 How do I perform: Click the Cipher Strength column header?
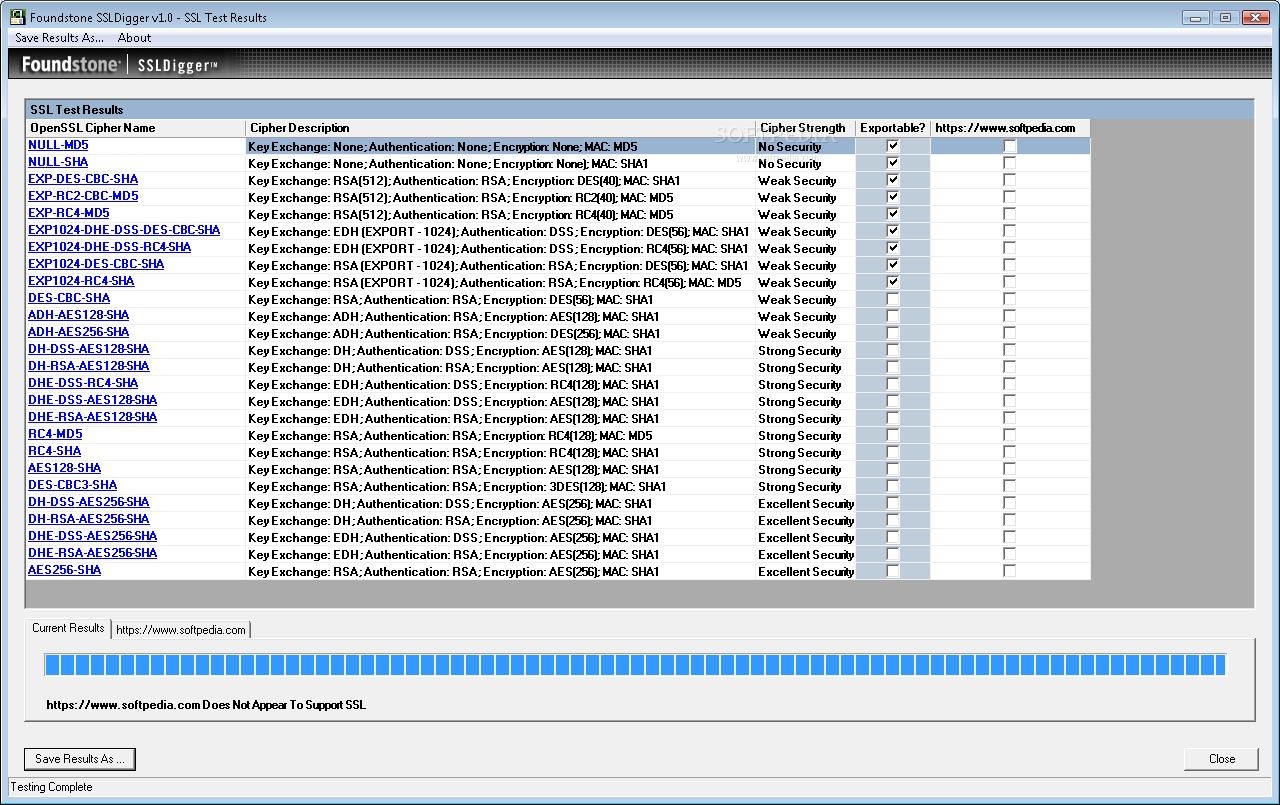click(x=805, y=128)
